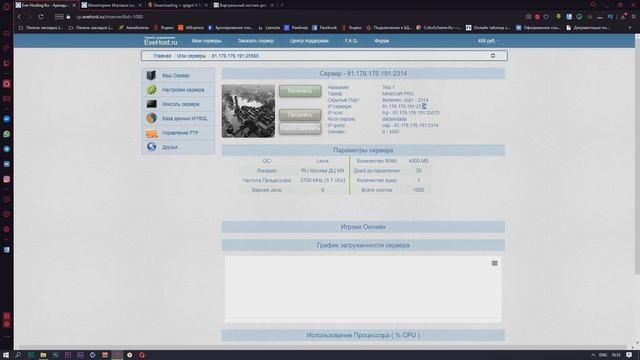Expand system tray hidden icons chevron

pyautogui.click(x=593, y=355)
